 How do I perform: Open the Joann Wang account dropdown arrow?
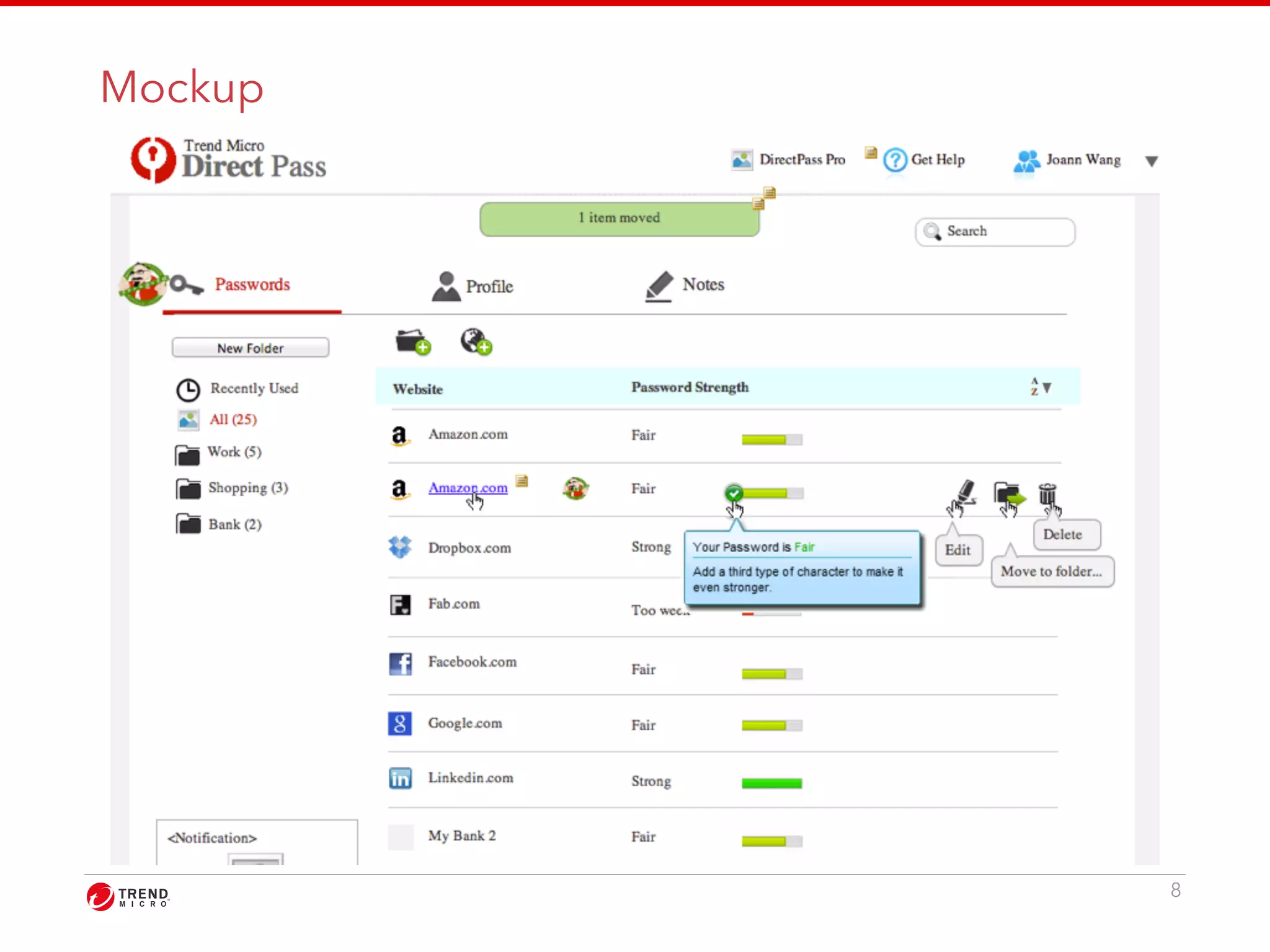[1152, 162]
